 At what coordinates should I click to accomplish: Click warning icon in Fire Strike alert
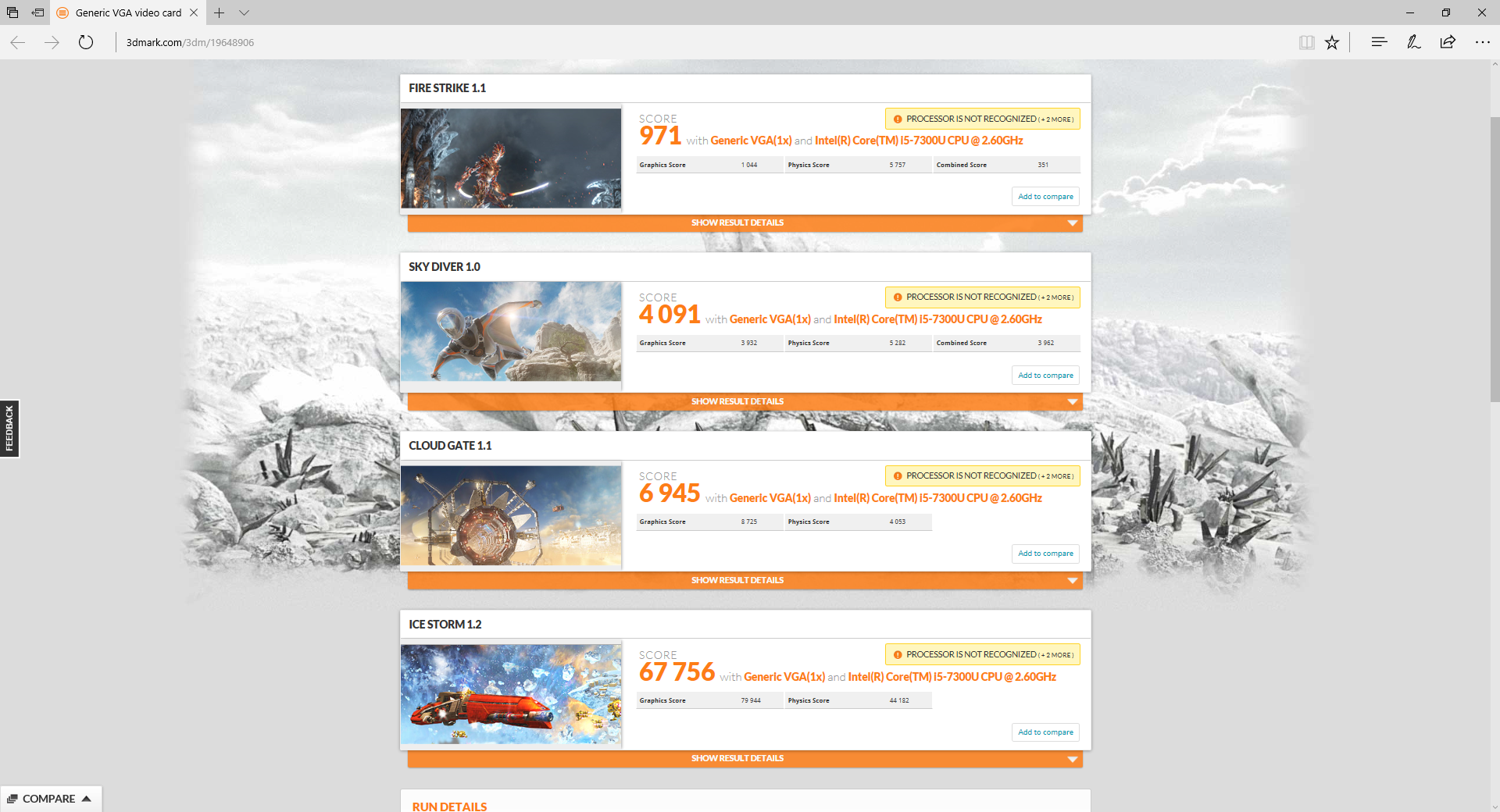(898, 119)
